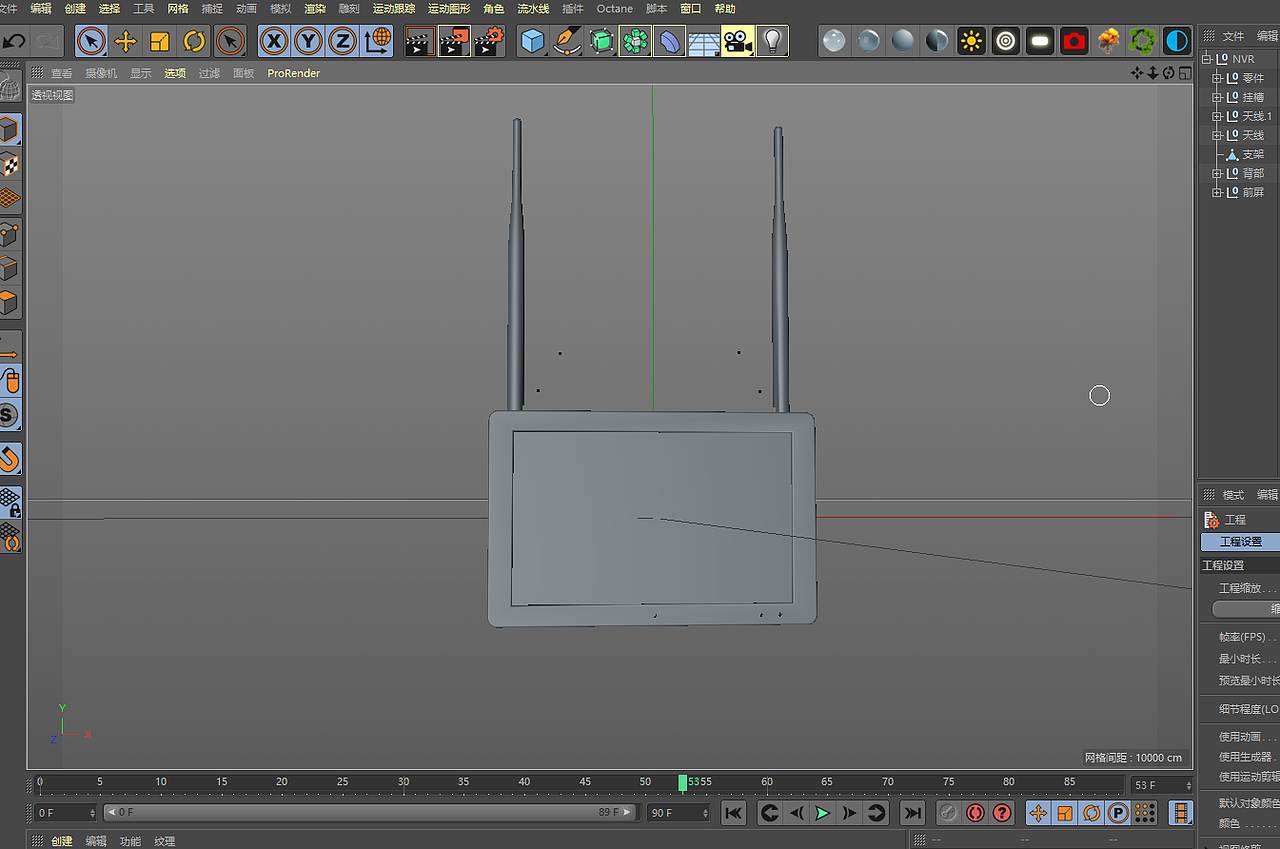Toggle the world coordinate system icon

pyautogui.click(x=378, y=41)
